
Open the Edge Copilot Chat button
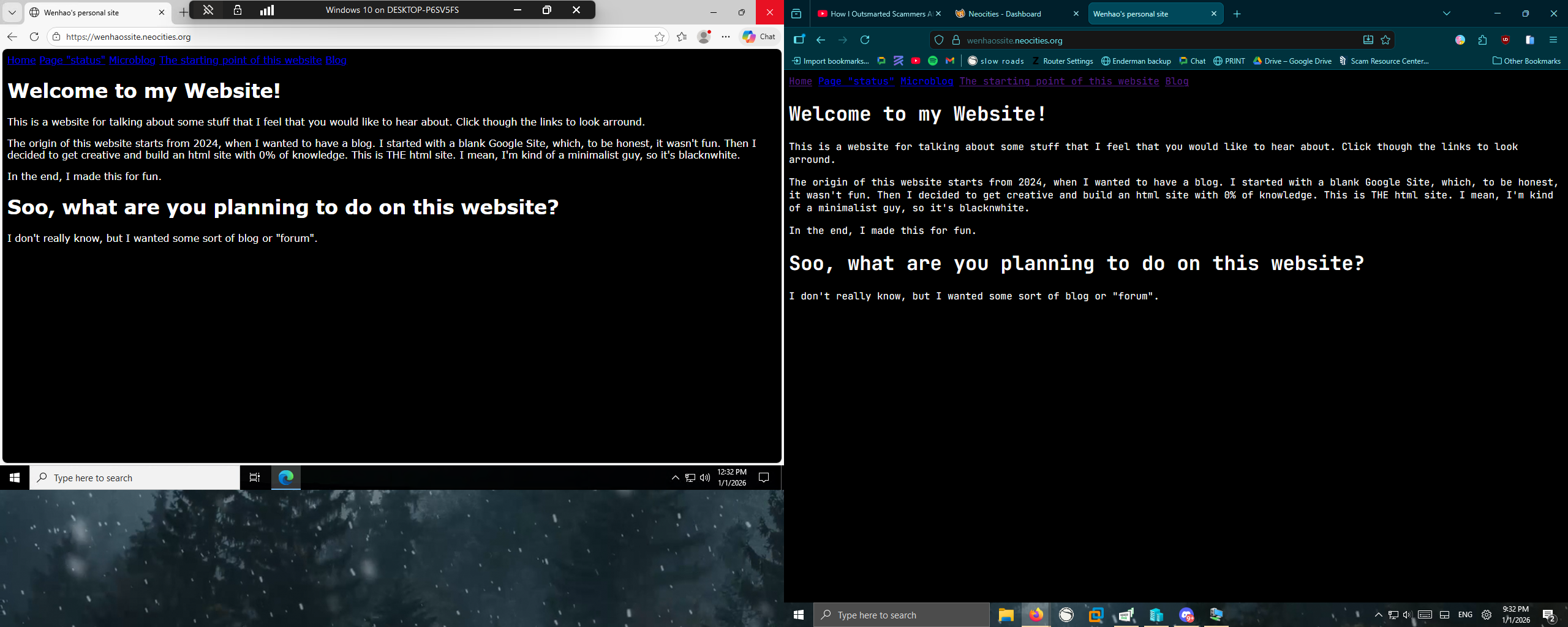click(x=759, y=37)
